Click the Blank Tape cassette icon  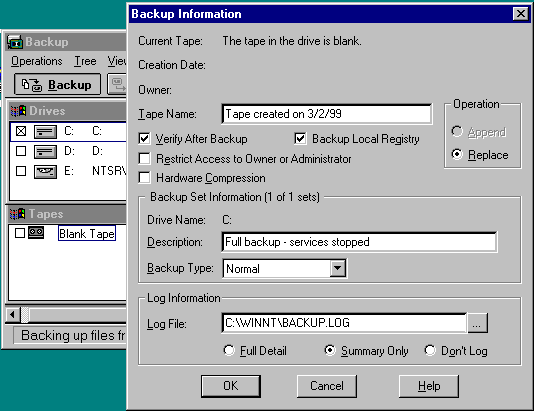point(36,233)
